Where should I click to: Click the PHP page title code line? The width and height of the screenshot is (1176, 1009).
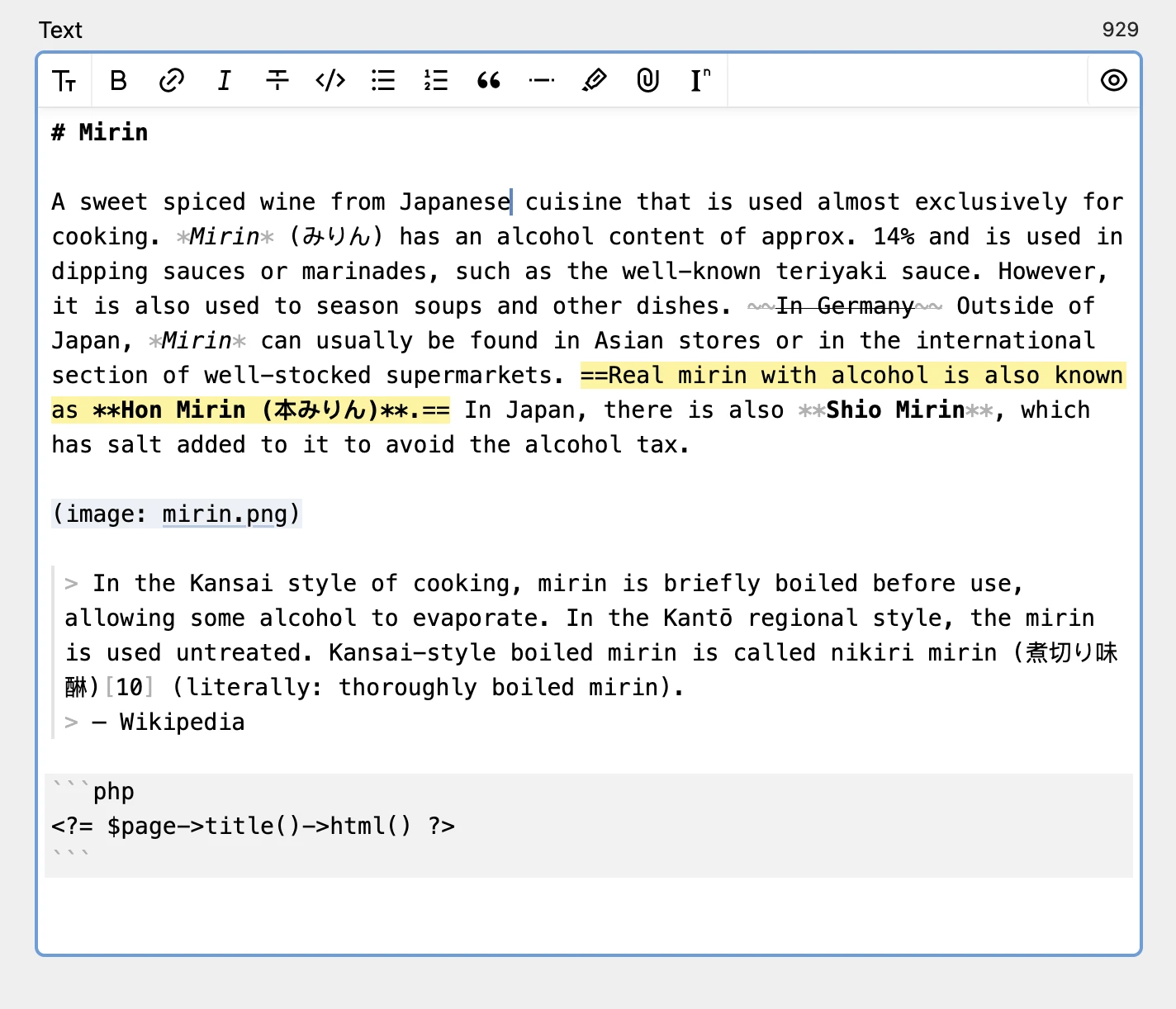click(253, 826)
